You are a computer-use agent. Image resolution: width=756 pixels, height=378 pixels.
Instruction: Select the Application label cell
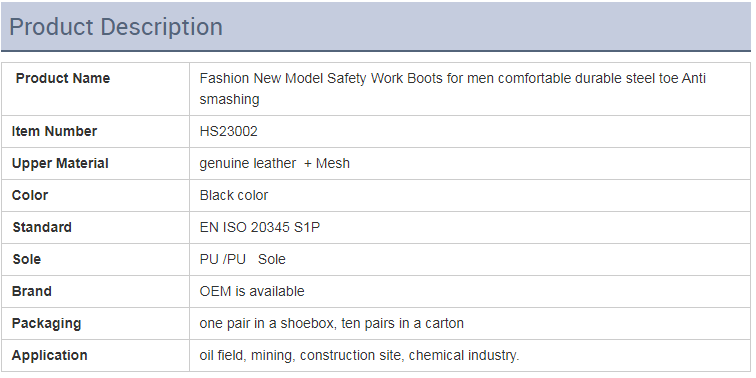click(95, 355)
